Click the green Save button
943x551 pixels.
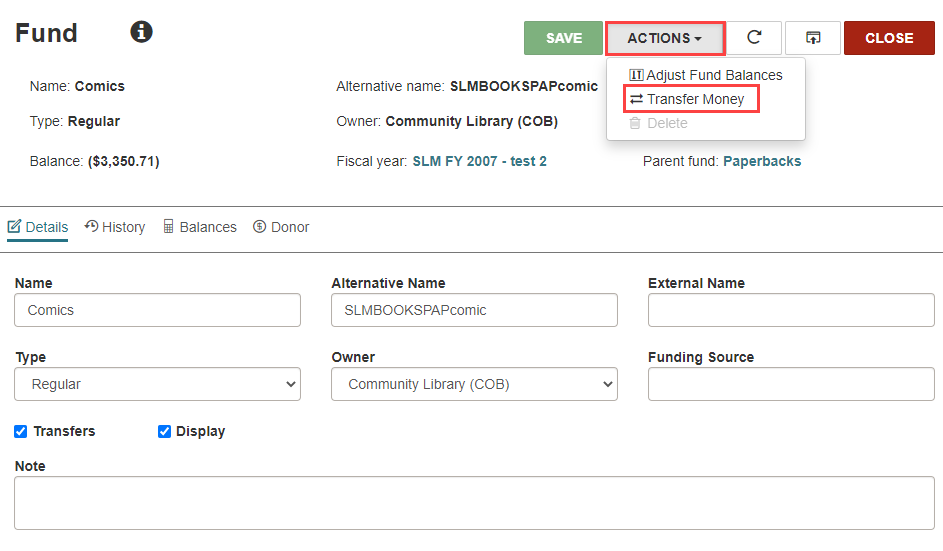[x=563, y=38]
